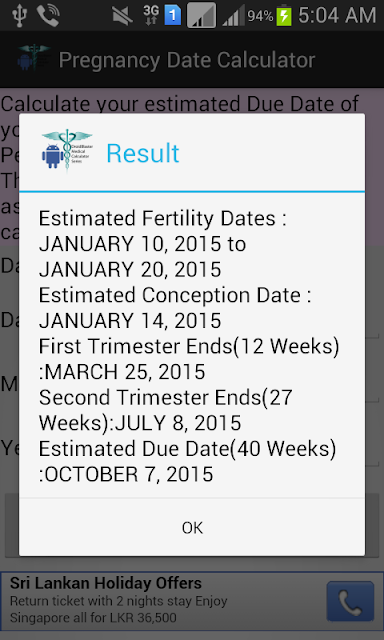Click the caduceus logo in Result dialog
This screenshot has height=640, width=384.
coord(67,152)
